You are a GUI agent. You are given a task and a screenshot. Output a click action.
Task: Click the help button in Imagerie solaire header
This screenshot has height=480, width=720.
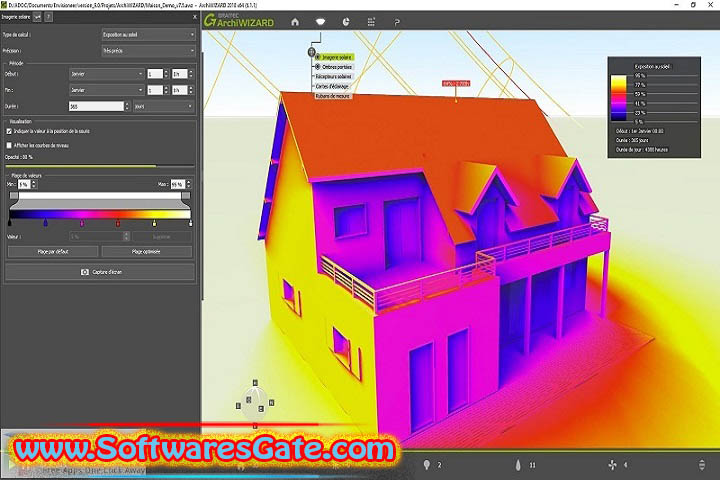coord(49,17)
